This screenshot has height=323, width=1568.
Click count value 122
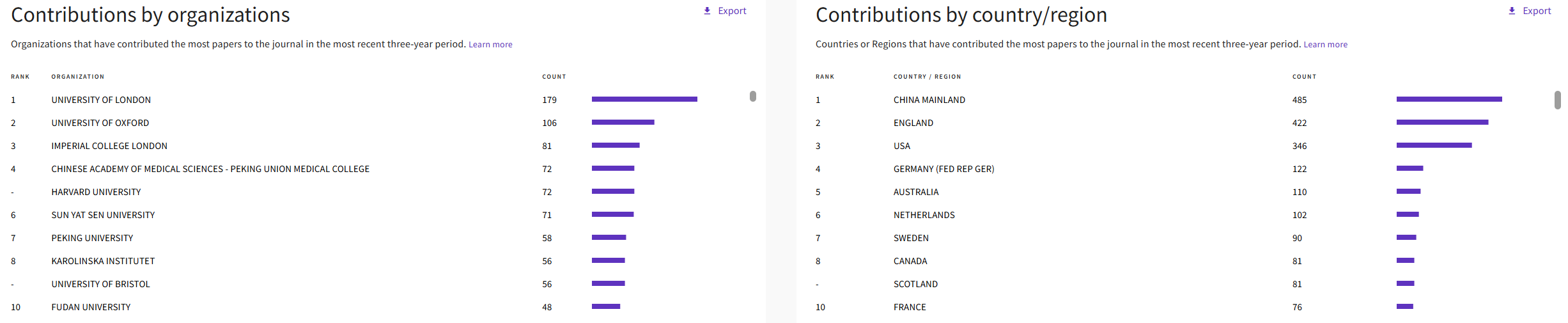[1299, 169]
